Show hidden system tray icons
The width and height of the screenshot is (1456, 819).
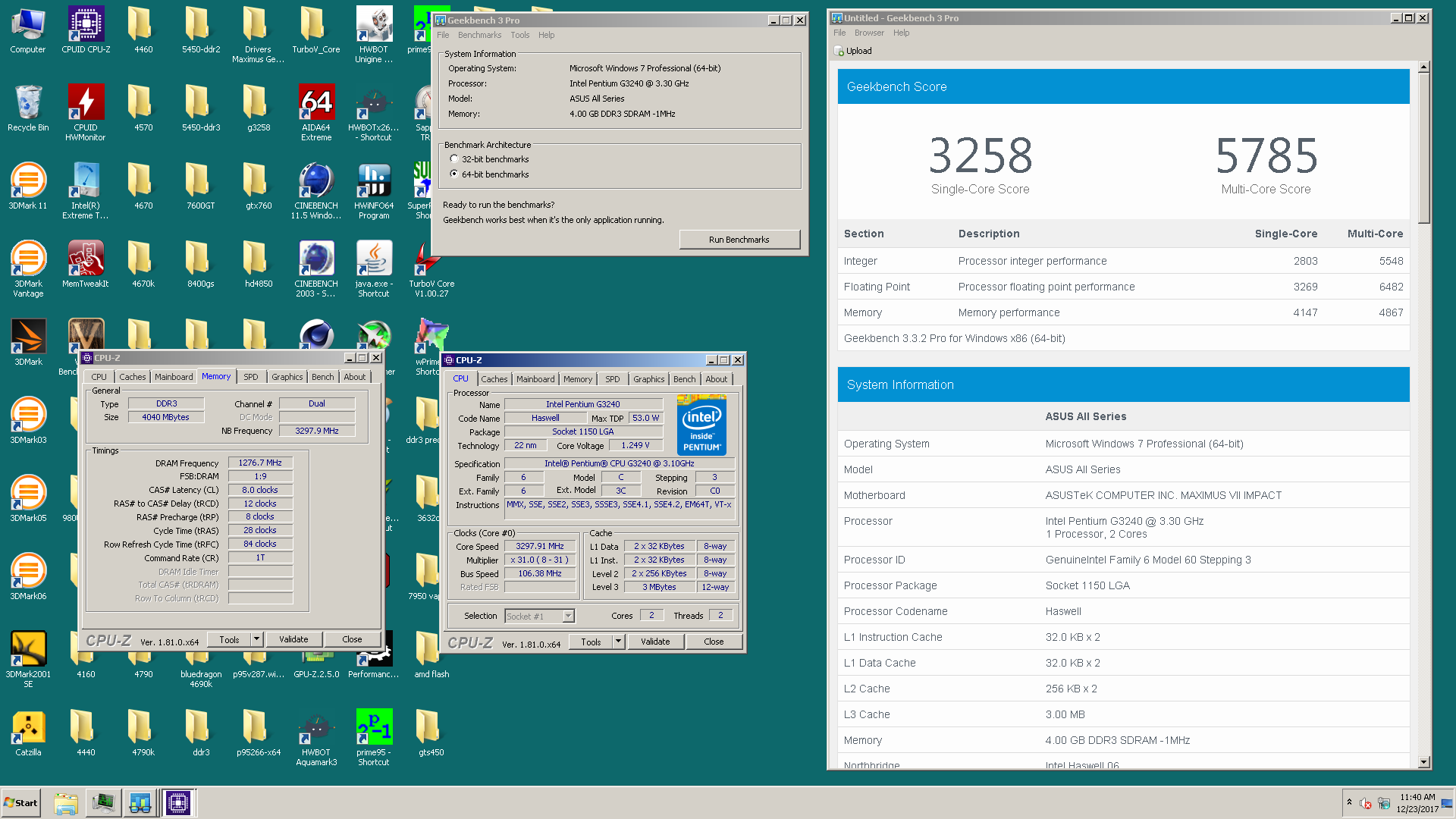[1349, 802]
